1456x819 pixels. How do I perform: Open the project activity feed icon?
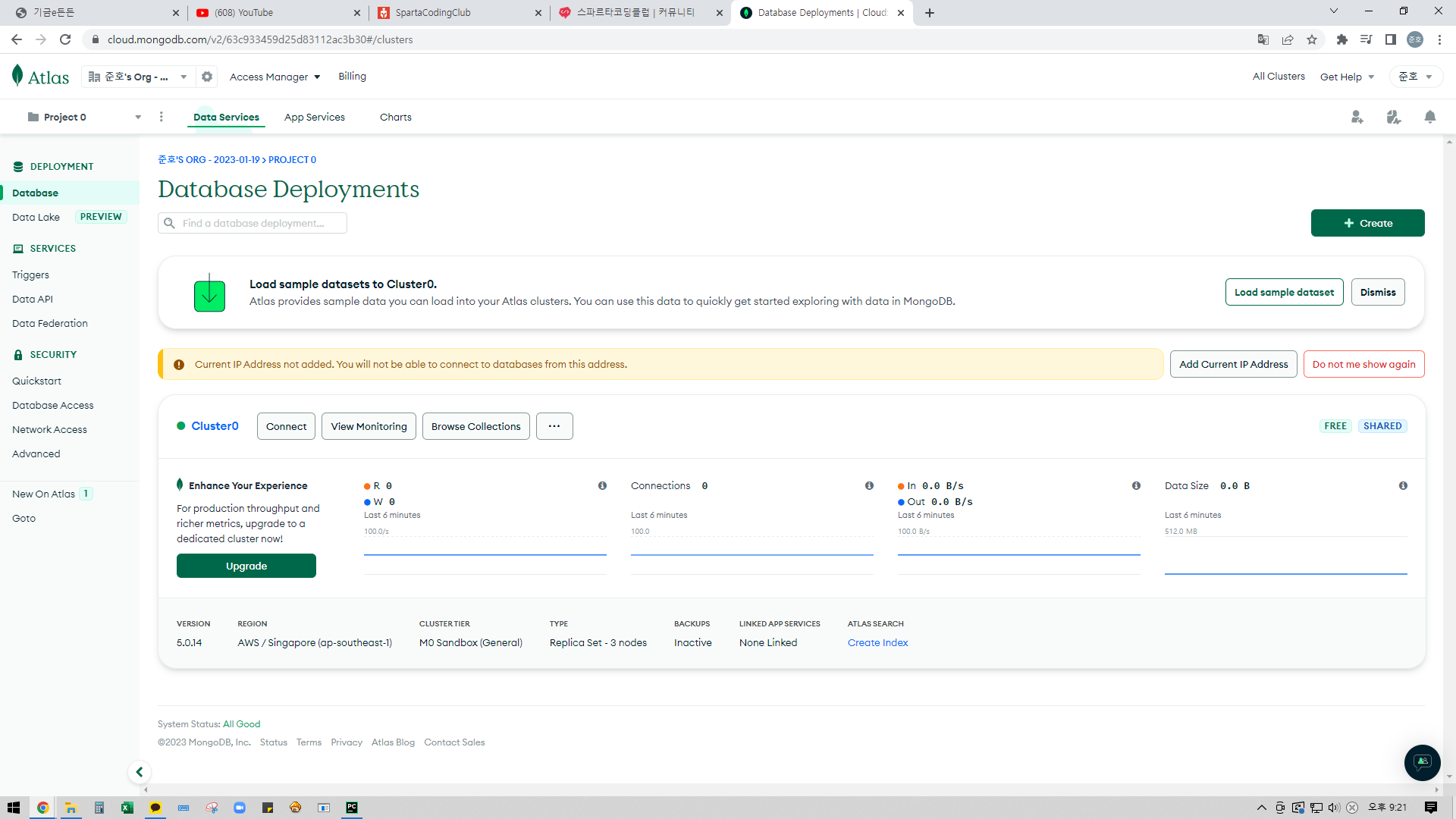pos(1394,117)
